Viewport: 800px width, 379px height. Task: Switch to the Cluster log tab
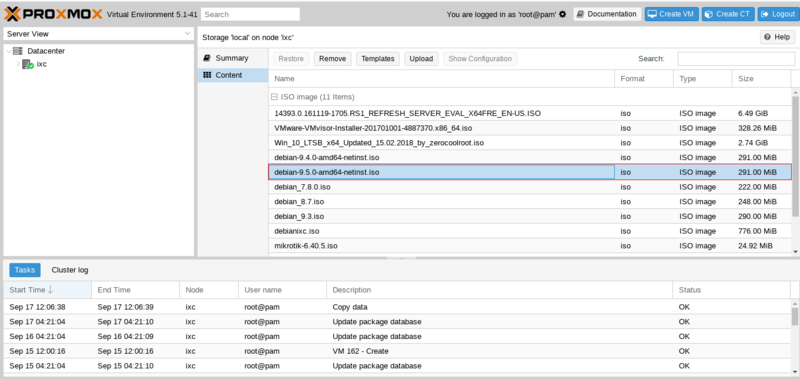point(70,270)
